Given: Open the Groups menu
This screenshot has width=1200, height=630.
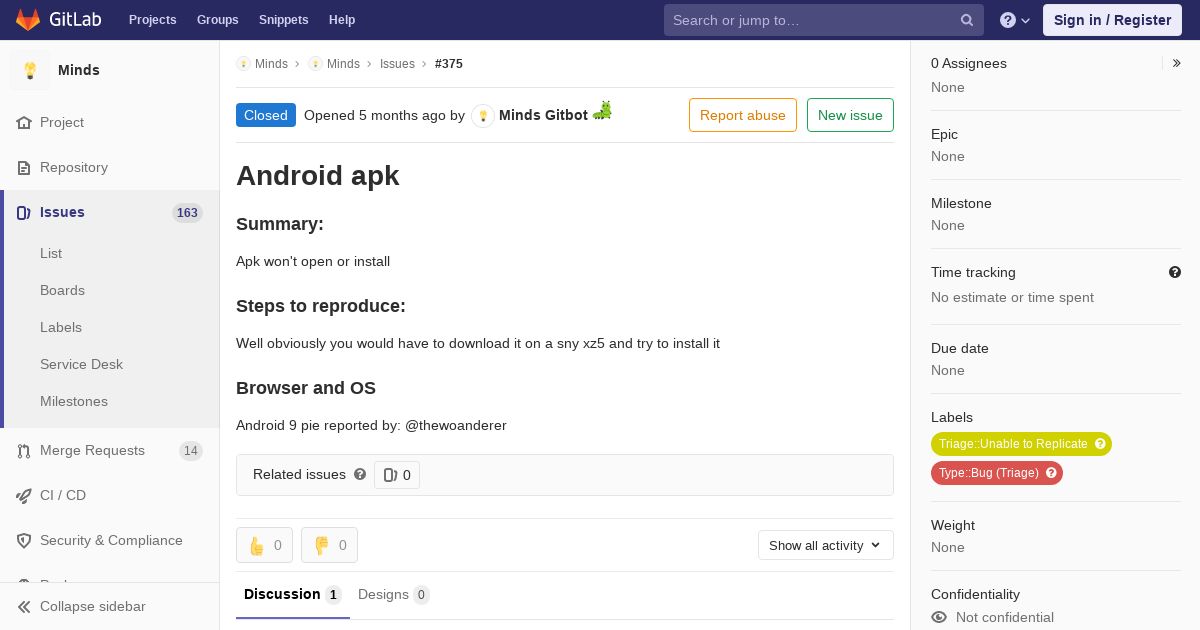Looking at the screenshot, I should point(218,20).
